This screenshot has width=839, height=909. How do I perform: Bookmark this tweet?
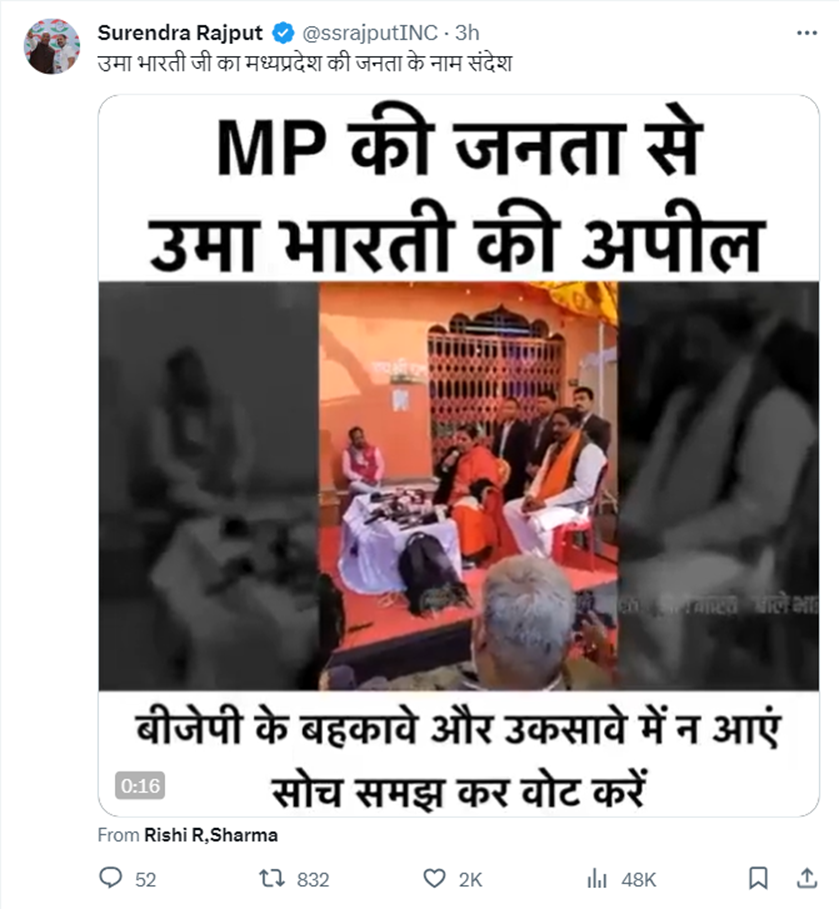click(758, 878)
